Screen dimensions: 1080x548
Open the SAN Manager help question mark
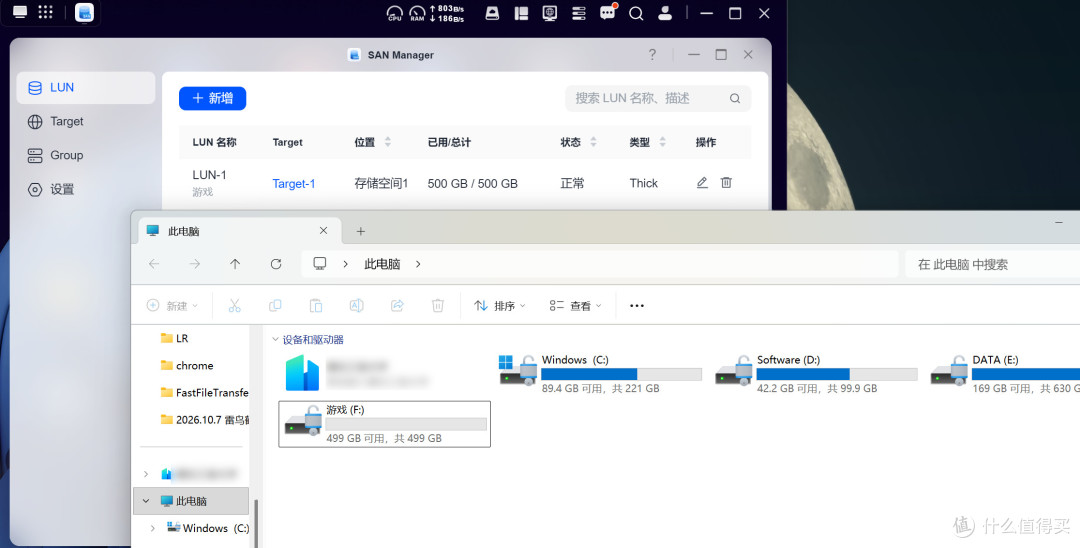[652, 54]
